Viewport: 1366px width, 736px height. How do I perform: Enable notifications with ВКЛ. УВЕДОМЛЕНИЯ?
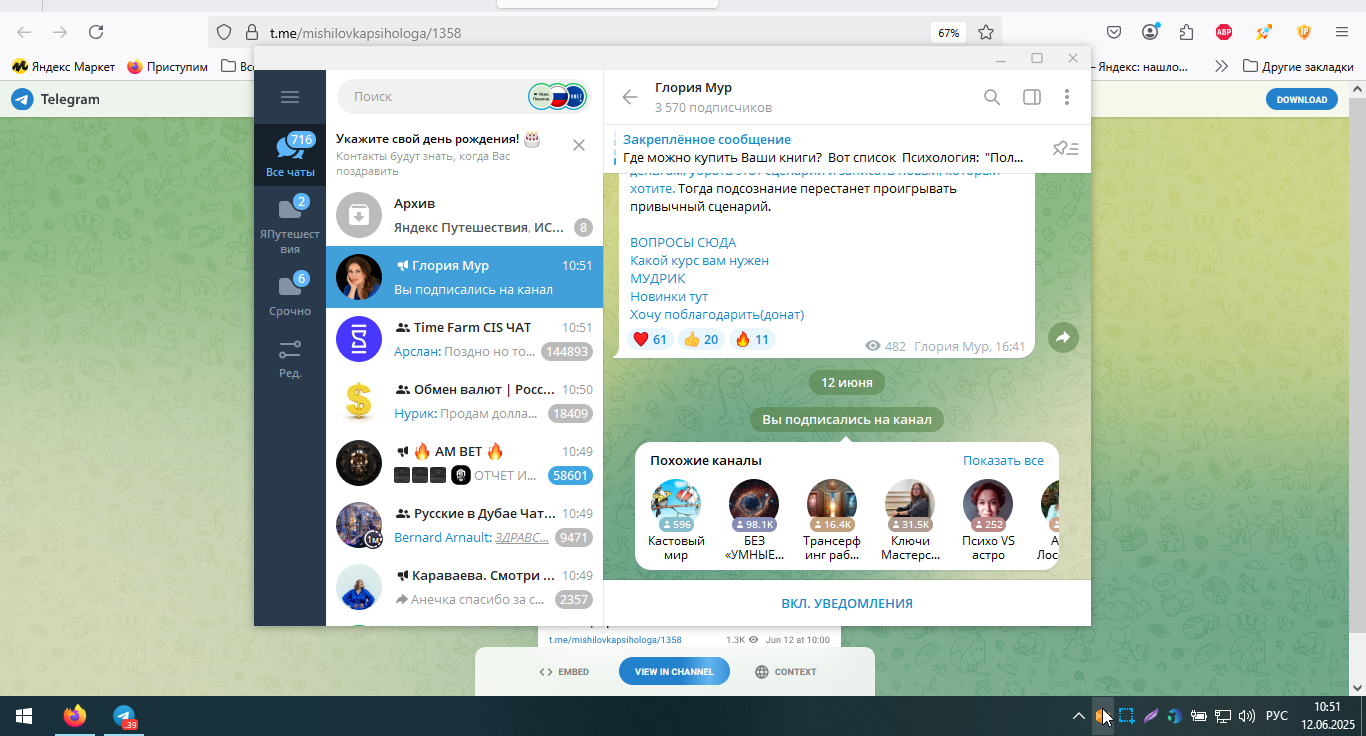pos(847,603)
